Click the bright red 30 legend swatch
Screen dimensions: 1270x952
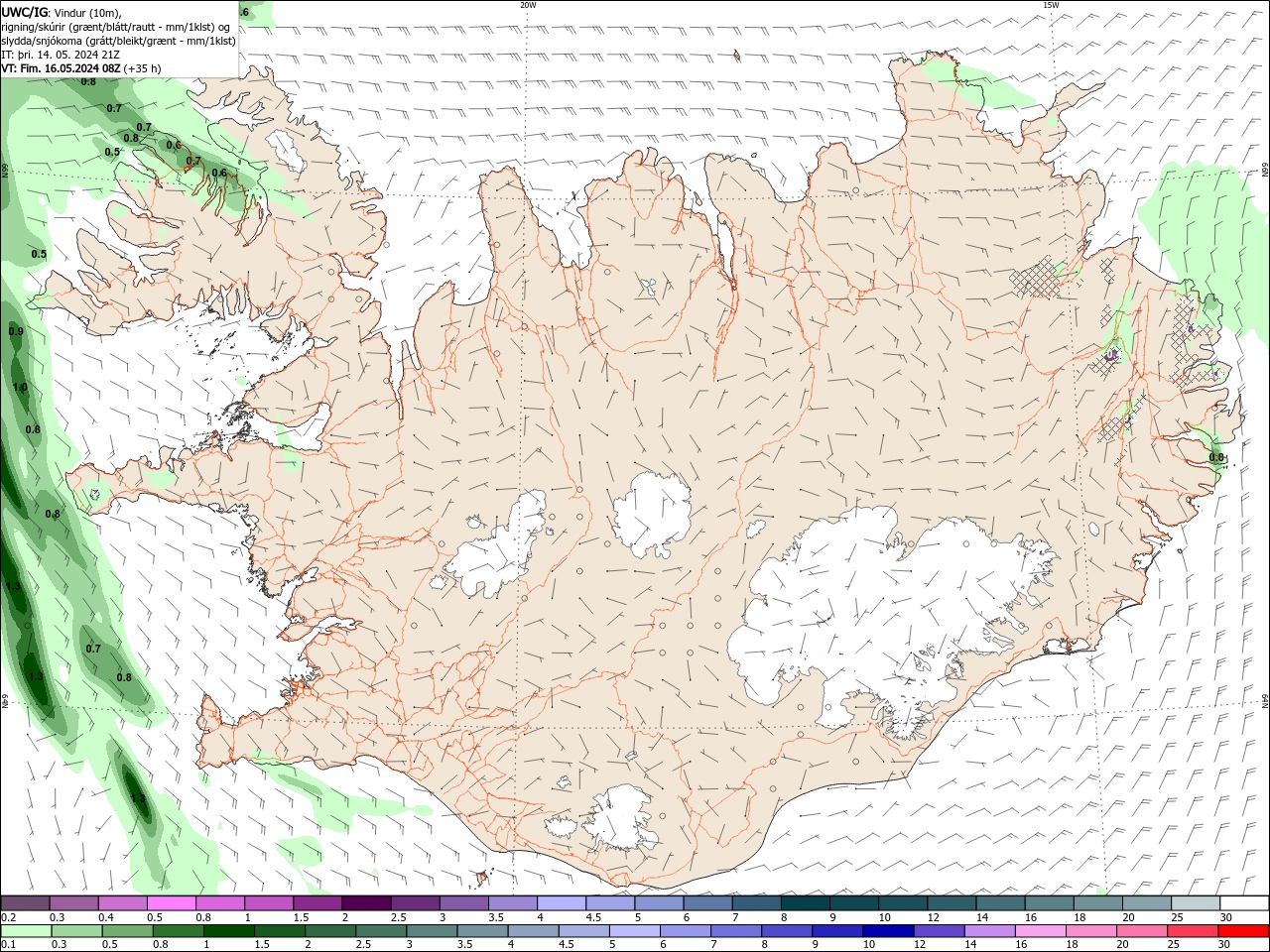(1244, 931)
